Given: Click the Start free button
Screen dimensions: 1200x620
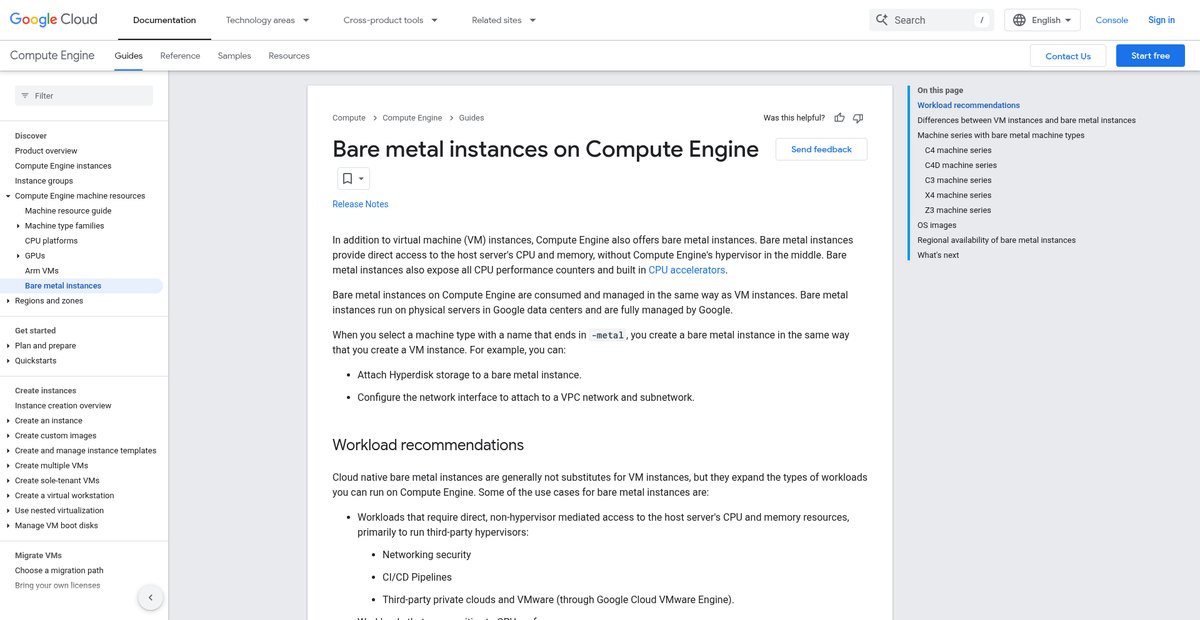Looking at the screenshot, I should 1150,56.
